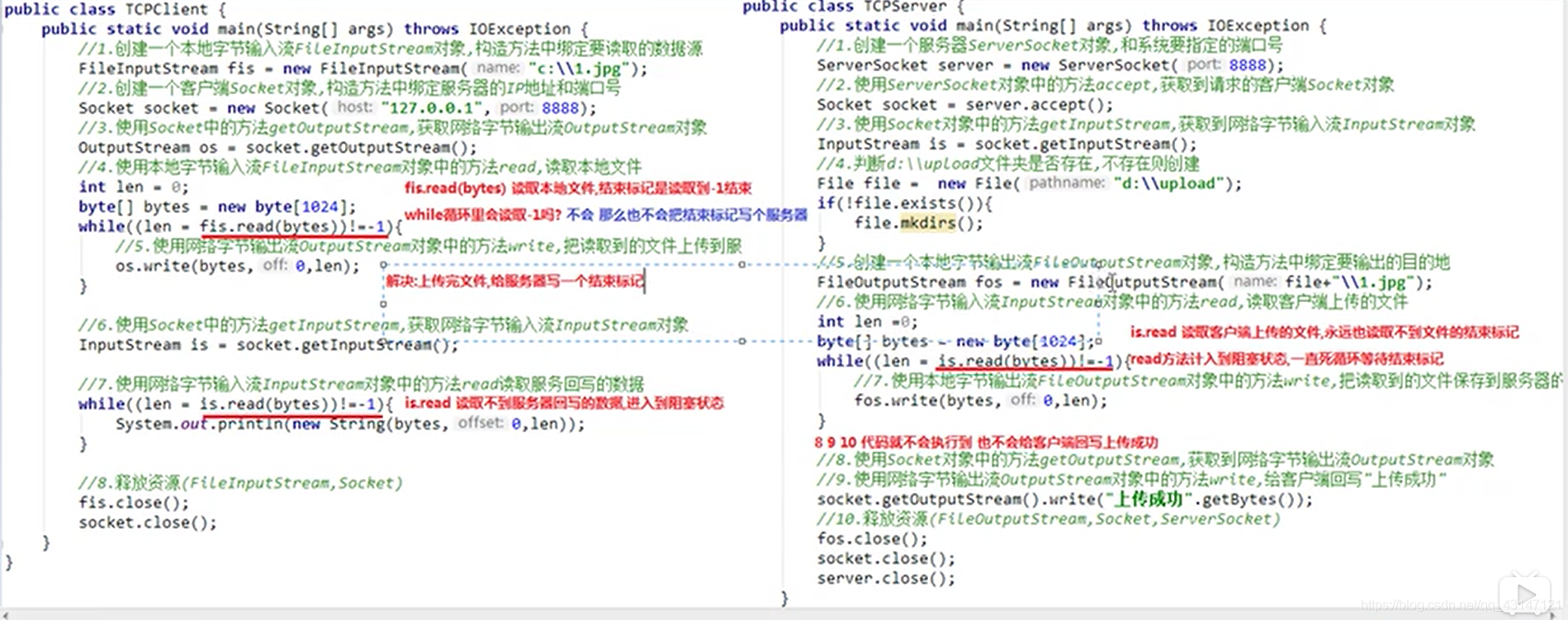Click the 'pathname:' parameter hint label
This screenshot has width=1568, height=620.
[x=1067, y=183]
